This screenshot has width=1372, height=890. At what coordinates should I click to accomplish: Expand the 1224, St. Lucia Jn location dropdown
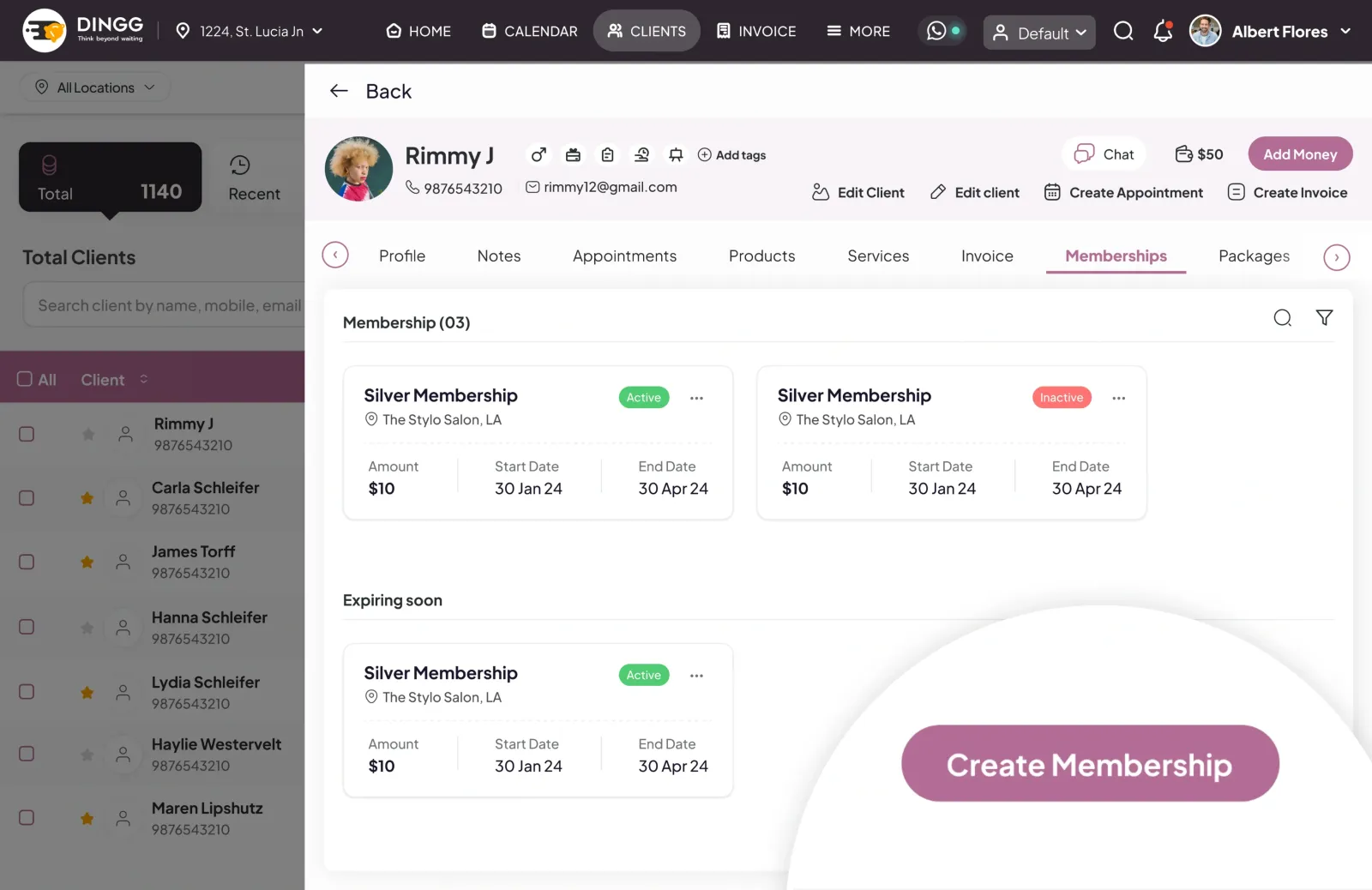coord(250,32)
